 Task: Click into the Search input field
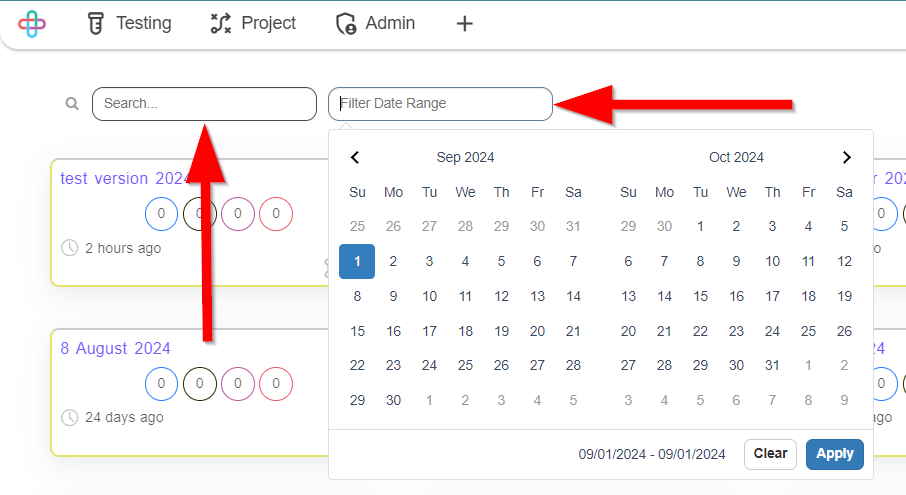coord(204,104)
